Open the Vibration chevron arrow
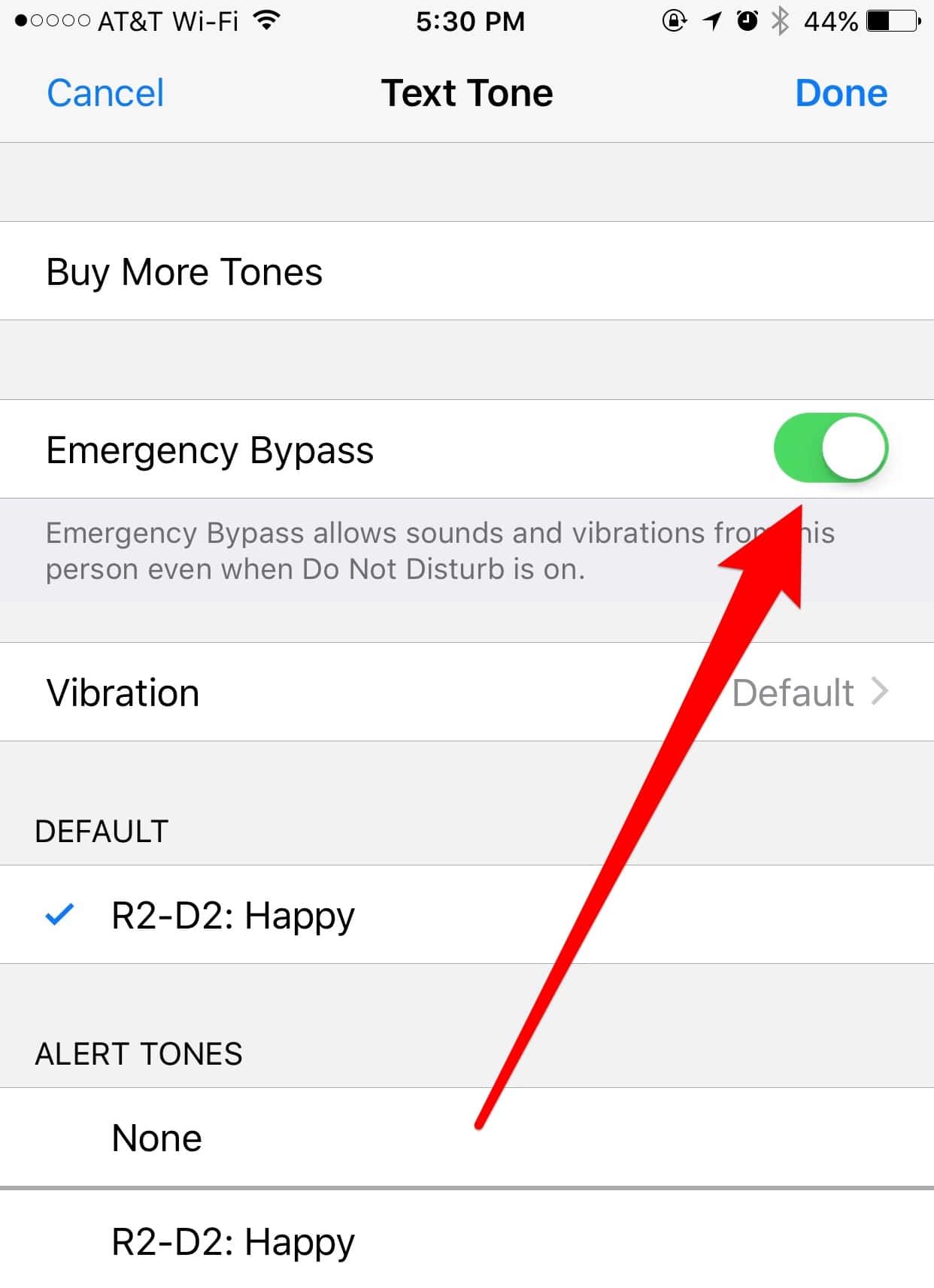934x1288 pixels. point(880,692)
